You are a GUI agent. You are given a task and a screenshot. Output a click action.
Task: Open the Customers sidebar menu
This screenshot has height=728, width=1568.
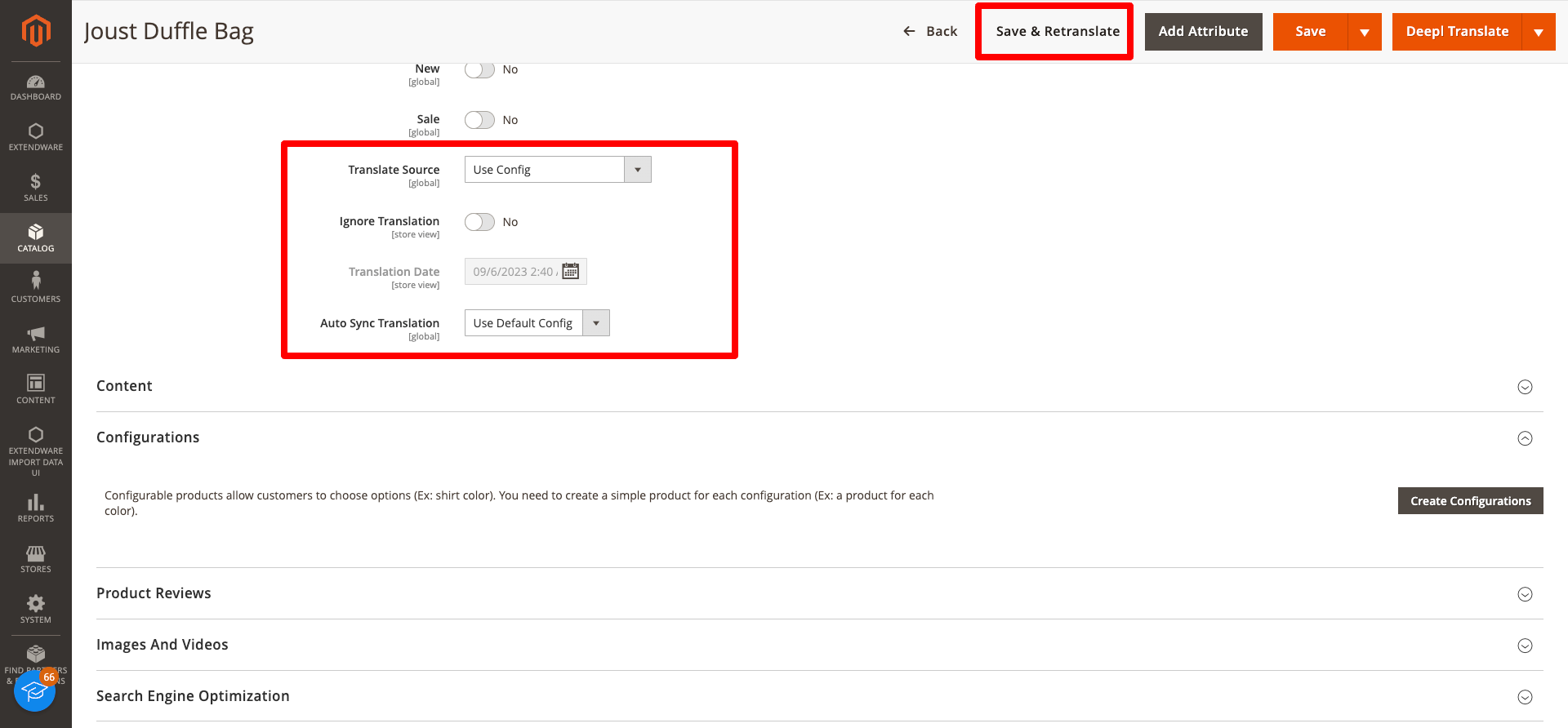tap(36, 289)
